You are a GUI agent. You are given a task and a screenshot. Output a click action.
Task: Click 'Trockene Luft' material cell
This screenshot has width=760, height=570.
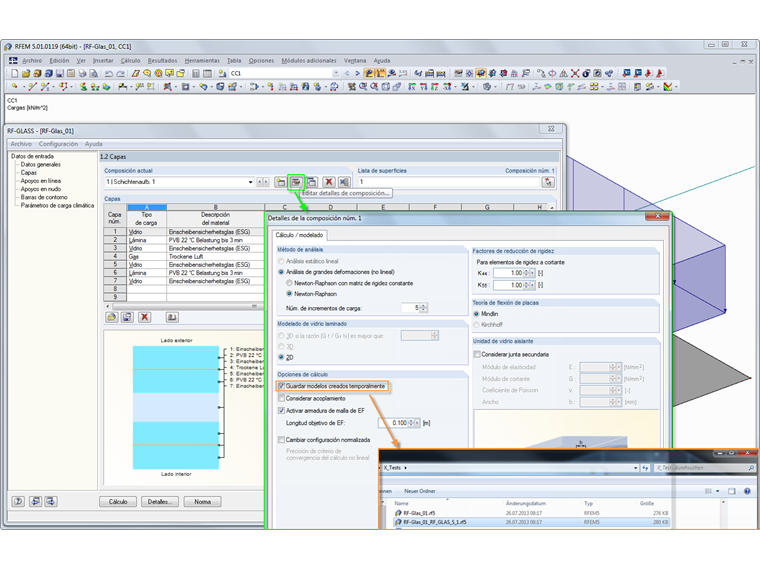tap(215, 256)
